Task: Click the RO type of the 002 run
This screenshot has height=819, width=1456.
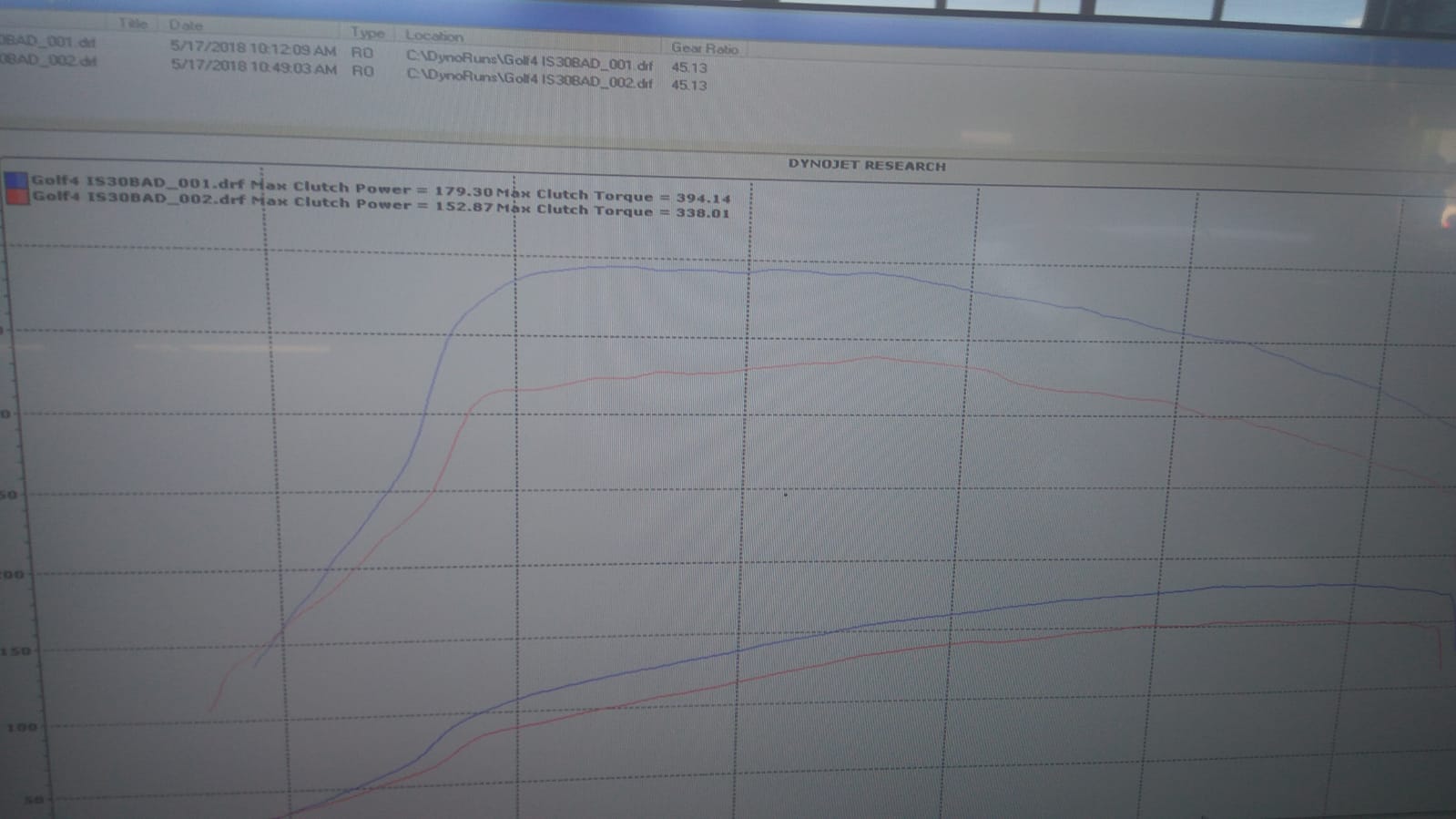Action: coord(362,70)
